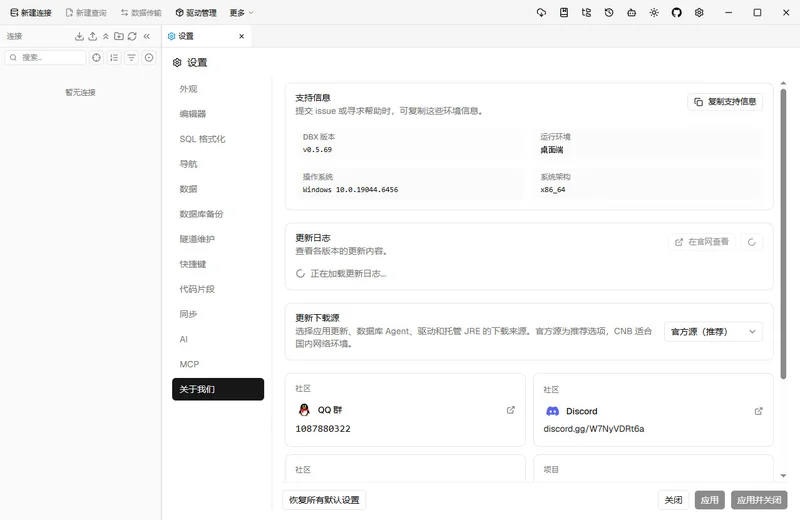Open the MCP settings section

pyautogui.click(x=218, y=364)
